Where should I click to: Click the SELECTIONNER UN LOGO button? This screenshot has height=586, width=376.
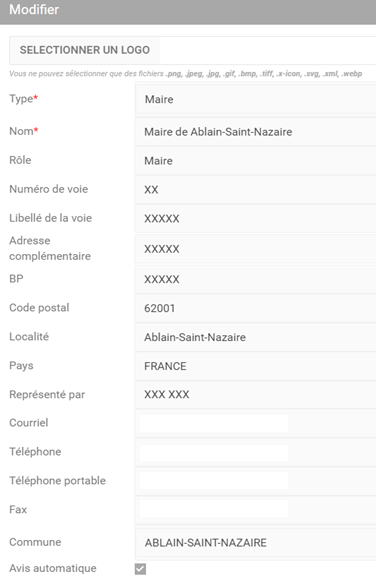pyautogui.click(x=85, y=50)
